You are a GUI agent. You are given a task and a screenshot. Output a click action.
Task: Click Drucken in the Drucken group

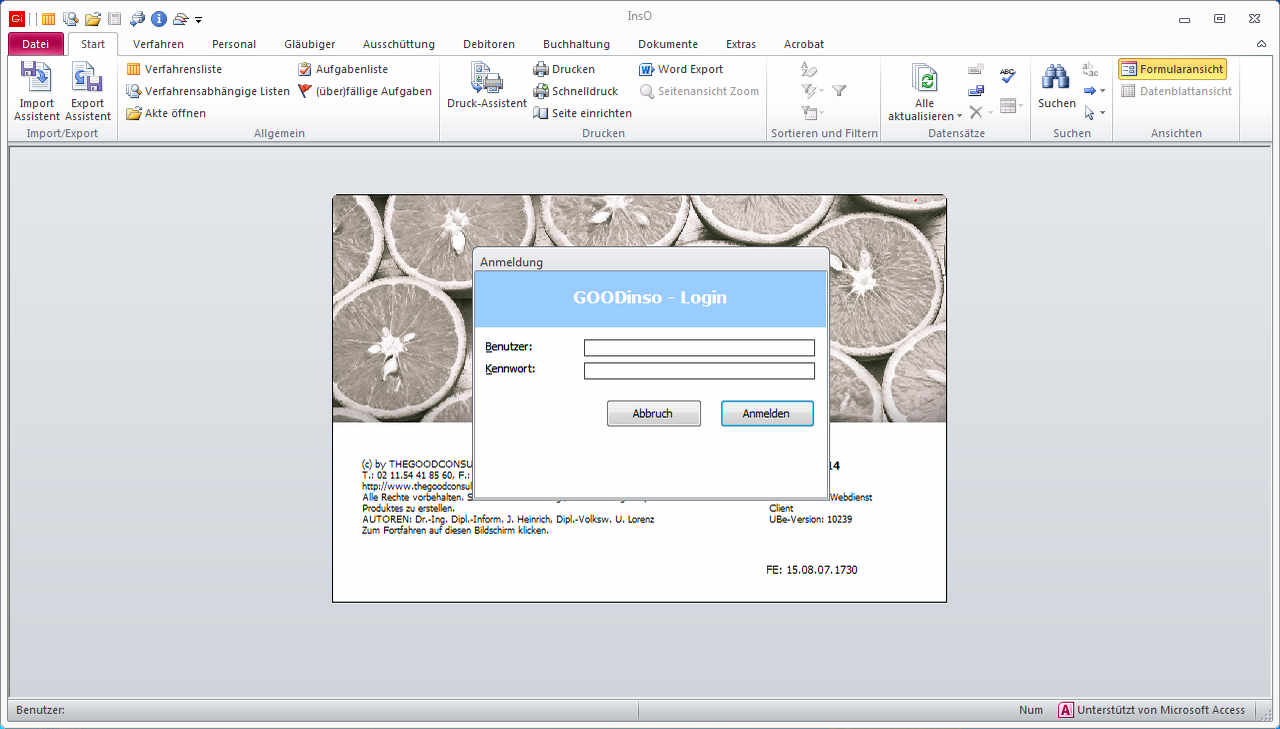pyautogui.click(x=564, y=69)
